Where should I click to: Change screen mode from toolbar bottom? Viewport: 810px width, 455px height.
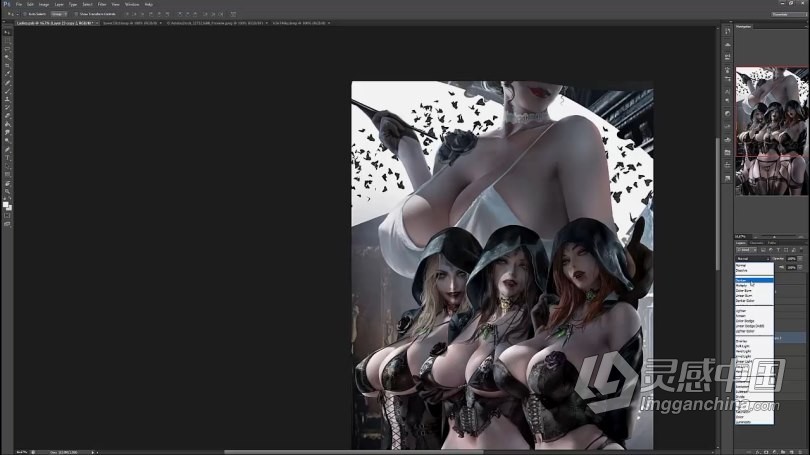click(x=7, y=224)
